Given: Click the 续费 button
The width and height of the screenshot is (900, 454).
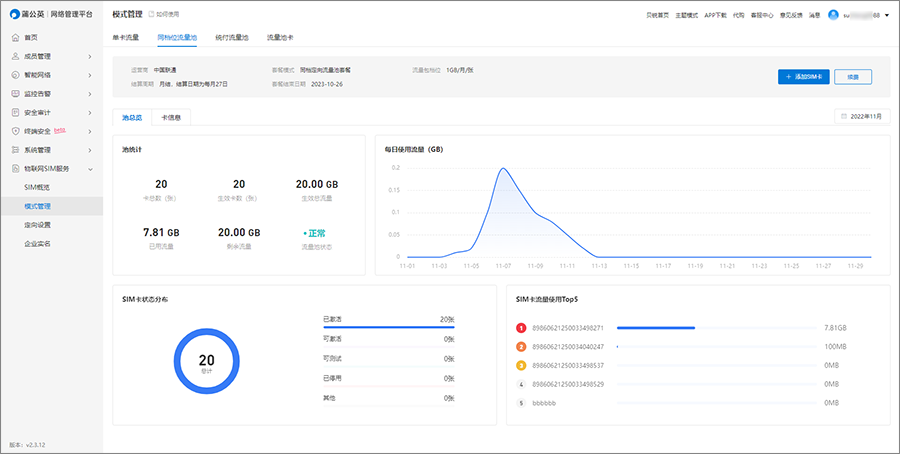Looking at the screenshot, I should point(853,77).
